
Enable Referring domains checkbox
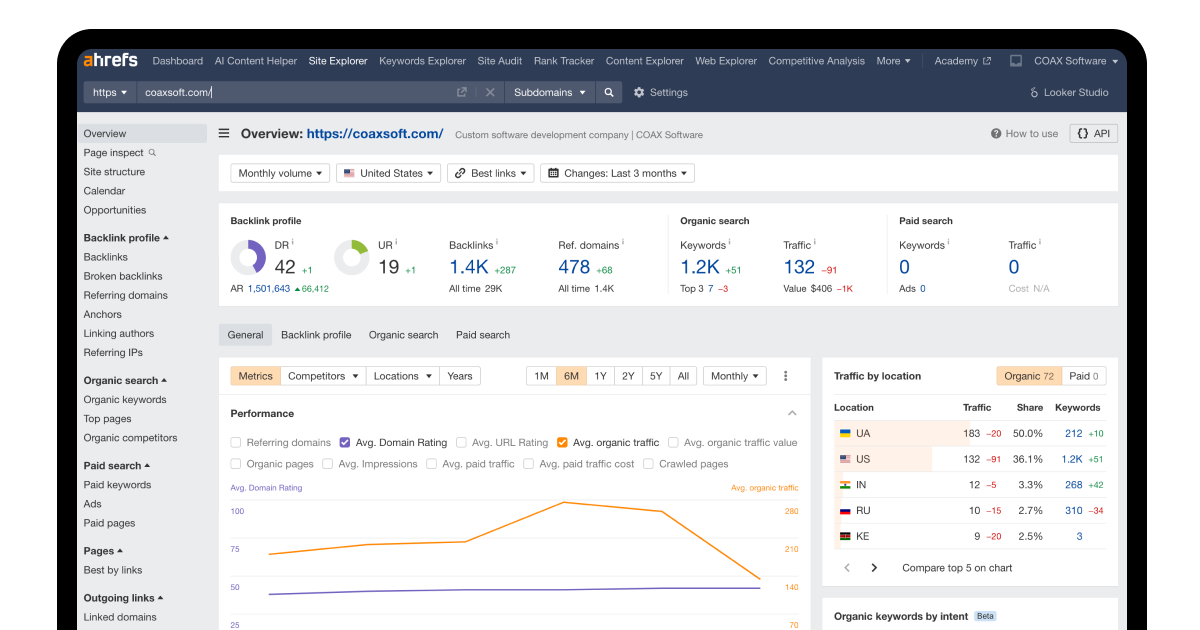click(x=236, y=442)
